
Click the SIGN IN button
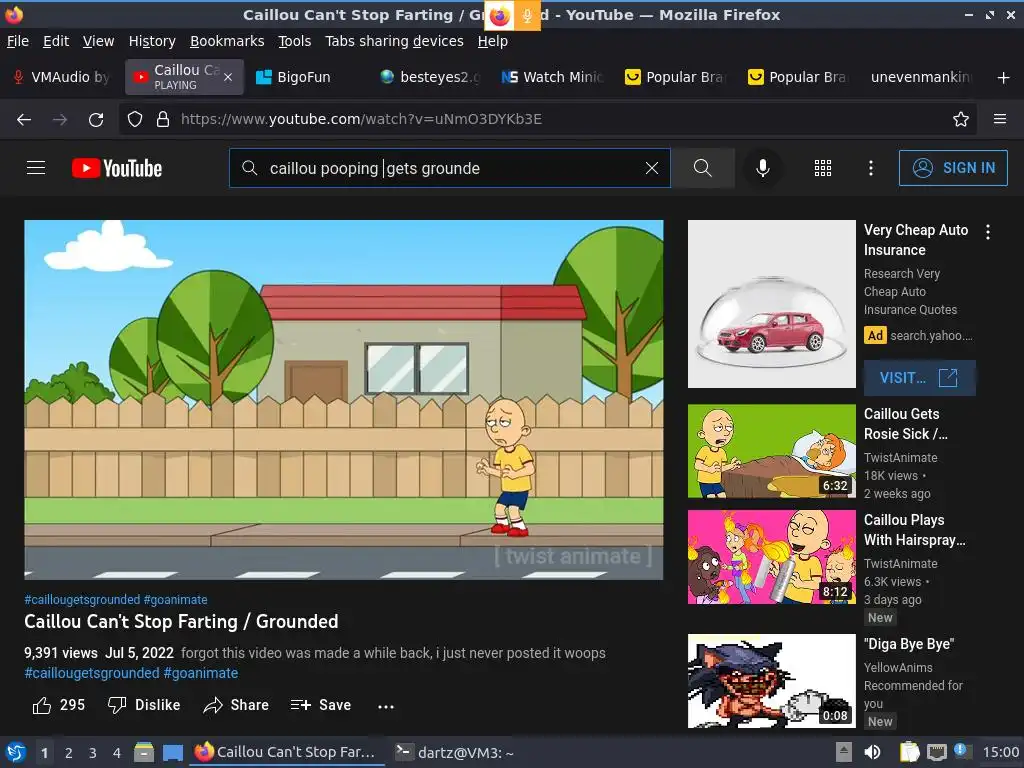tap(953, 168)
